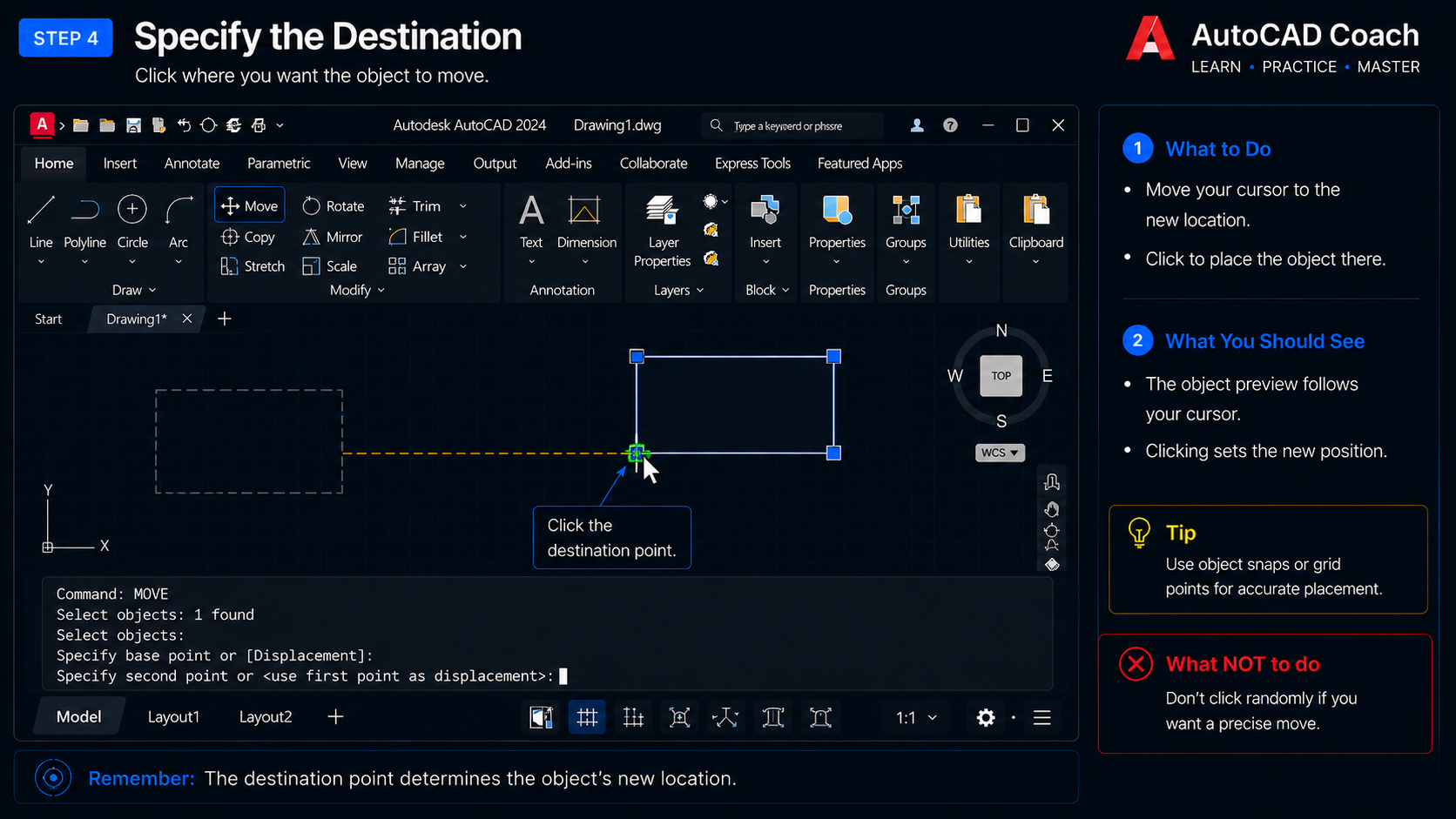This screenshot has height=819, width=1456.
Task: Select the Mirror tool
Action: pyautogui.click(x=332, y=237)
